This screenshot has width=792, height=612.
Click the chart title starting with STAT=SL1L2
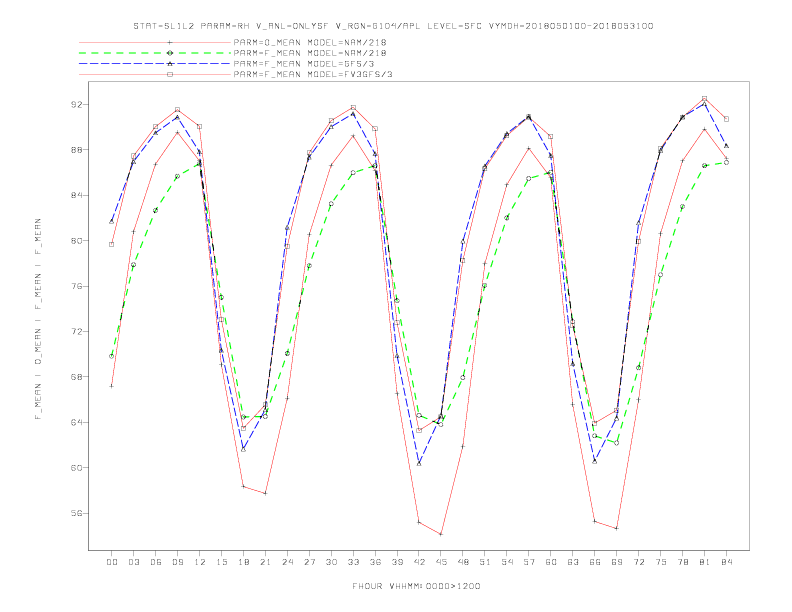click(x=393, y=26)
